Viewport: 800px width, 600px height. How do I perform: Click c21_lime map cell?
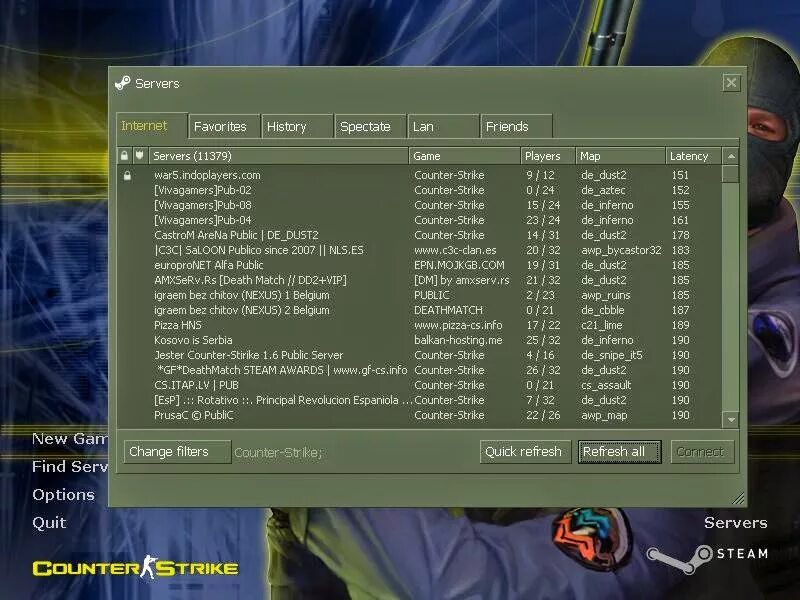pos(602,325)
